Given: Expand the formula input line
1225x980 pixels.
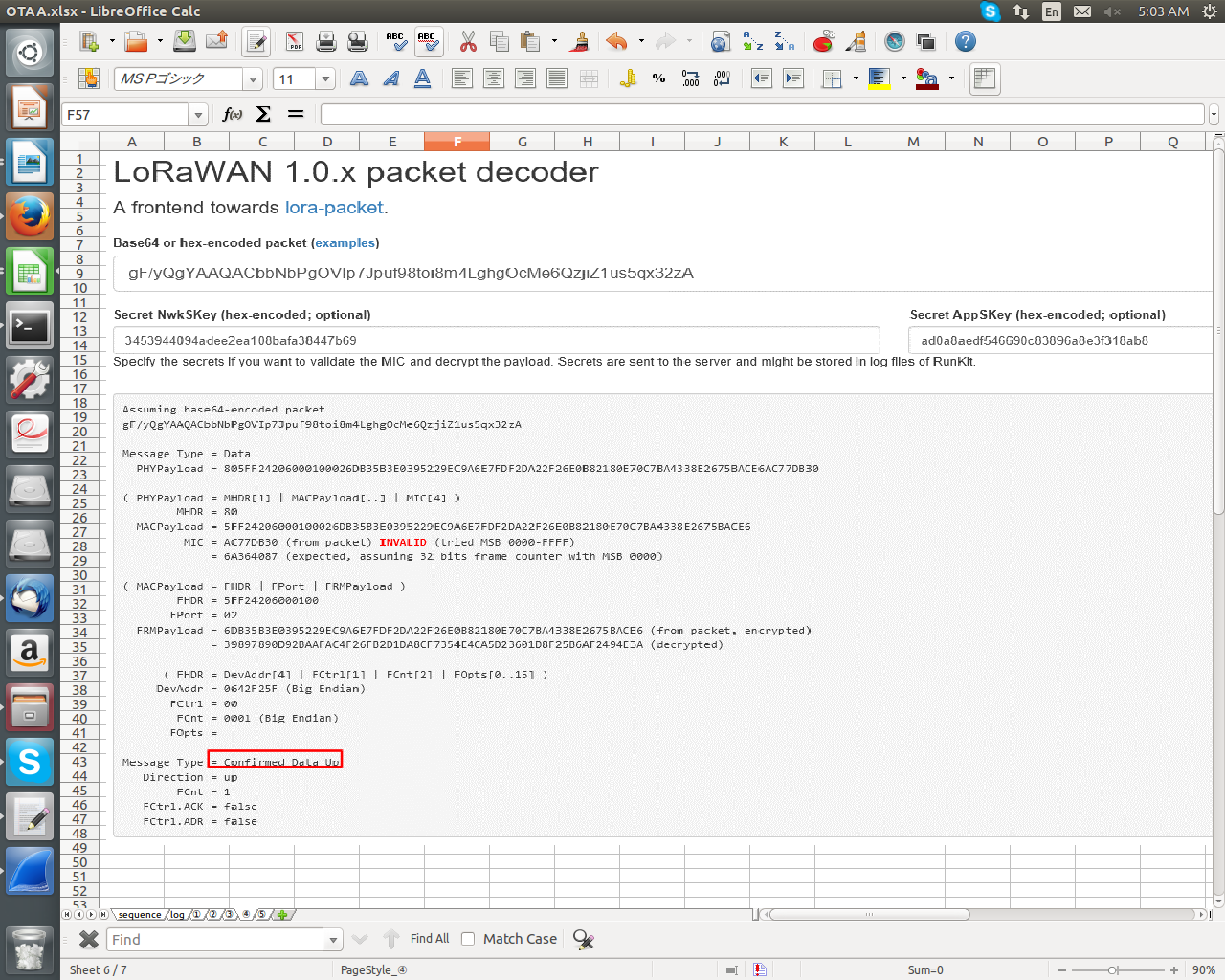Looking at the screenshot, I should click(1214, 115).
